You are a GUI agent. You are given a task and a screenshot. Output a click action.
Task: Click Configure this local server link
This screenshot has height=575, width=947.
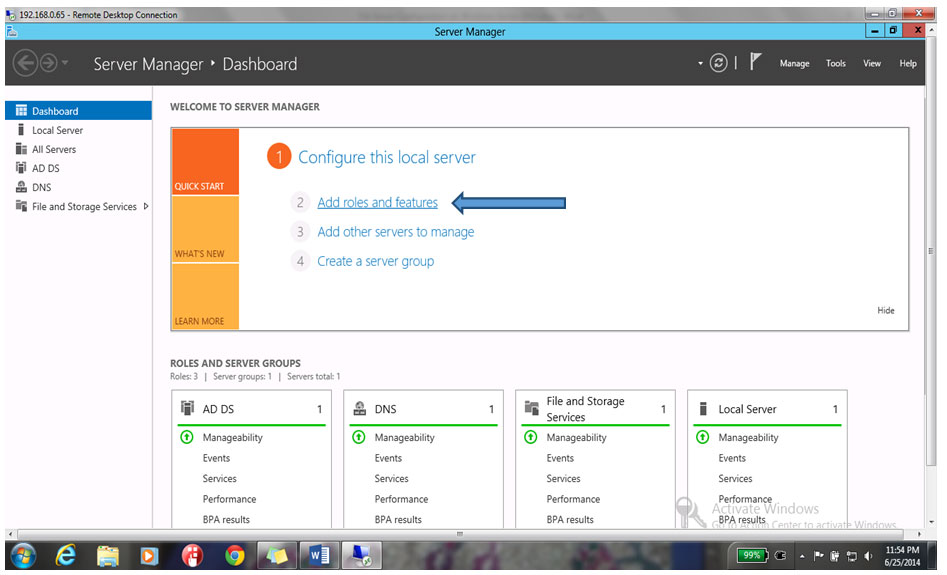click(x=387, y=158)
